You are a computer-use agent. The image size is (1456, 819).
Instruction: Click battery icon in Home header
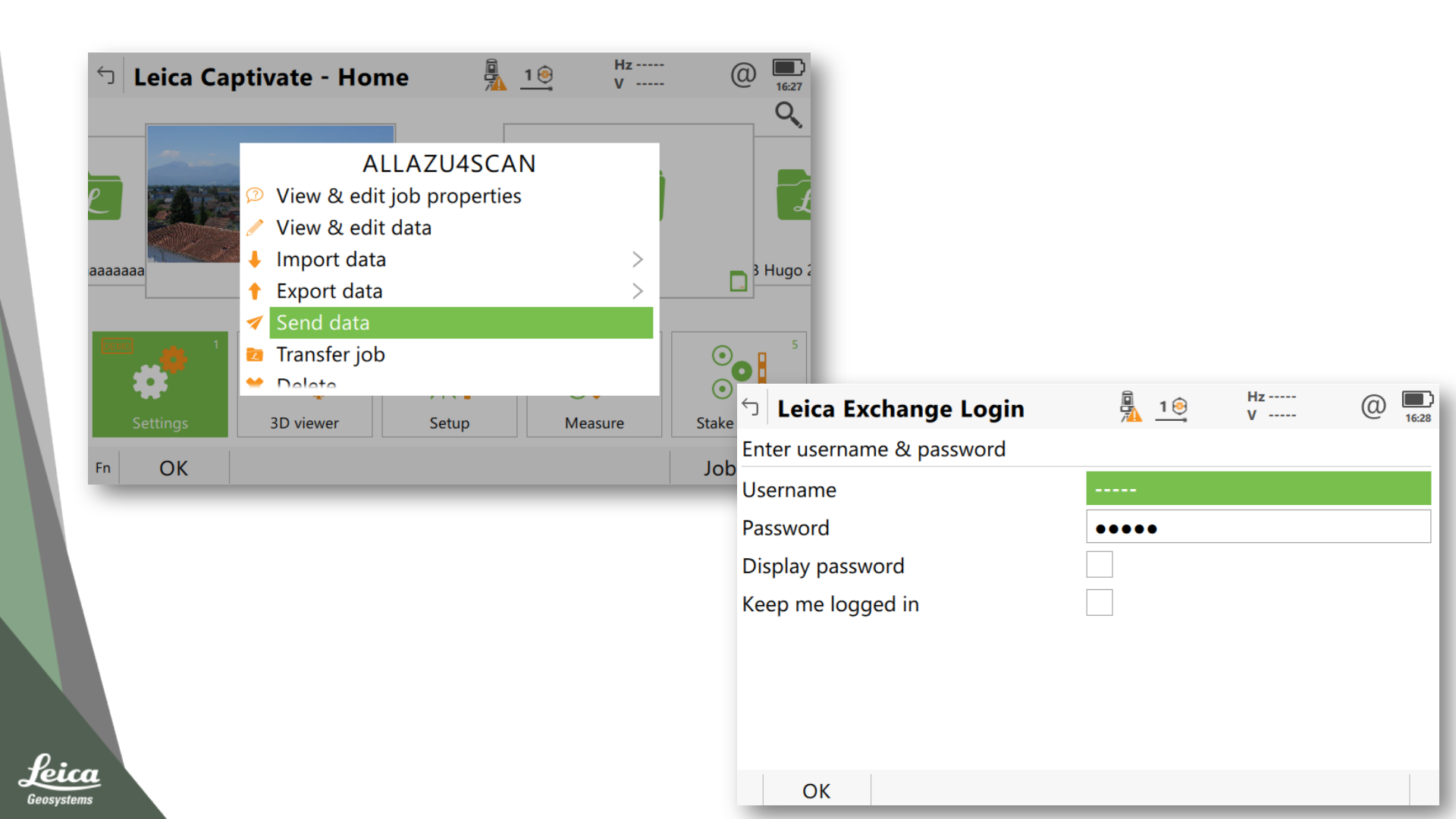click(788, 67)
